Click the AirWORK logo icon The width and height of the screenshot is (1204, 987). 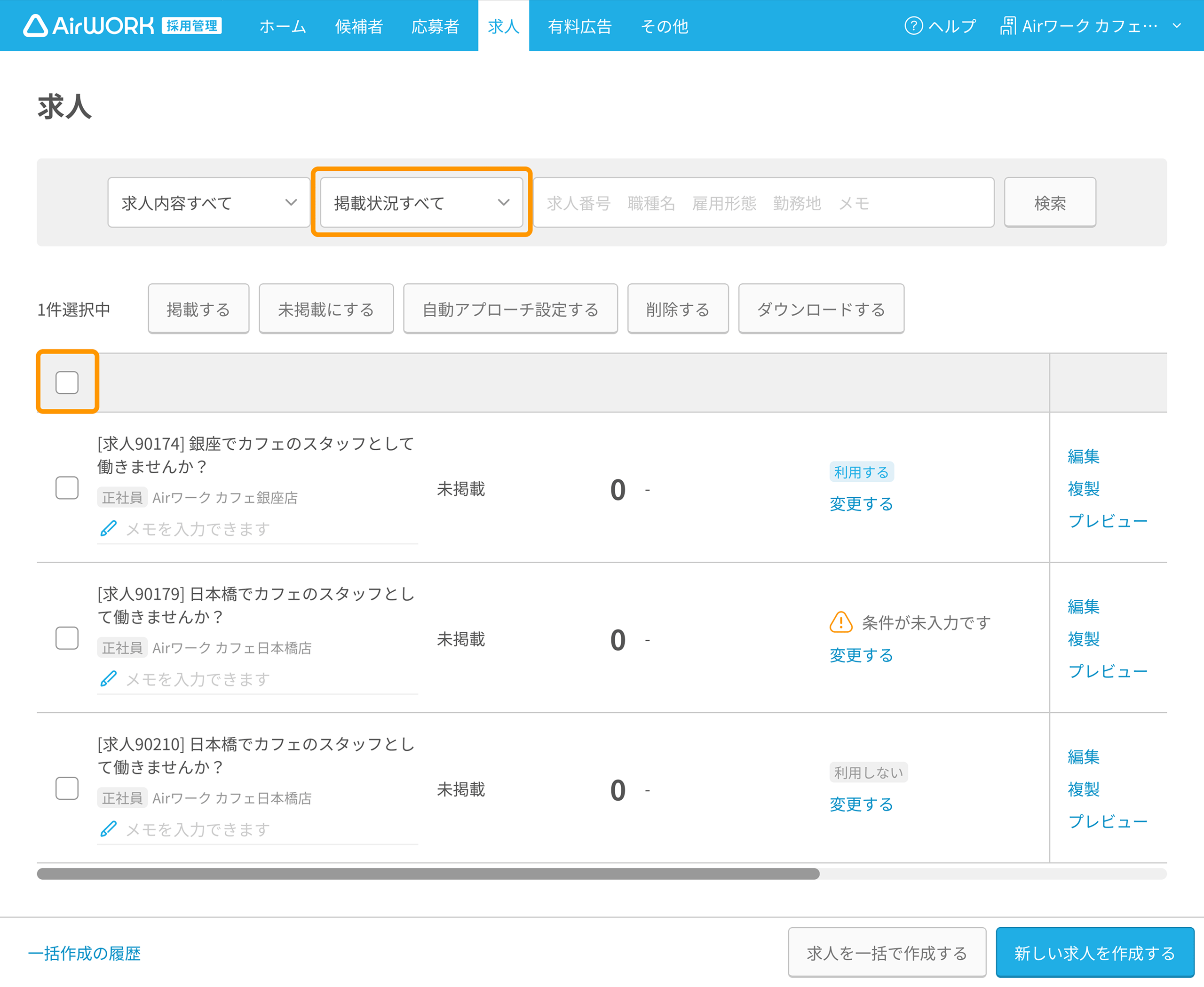[x=35, y=25]
